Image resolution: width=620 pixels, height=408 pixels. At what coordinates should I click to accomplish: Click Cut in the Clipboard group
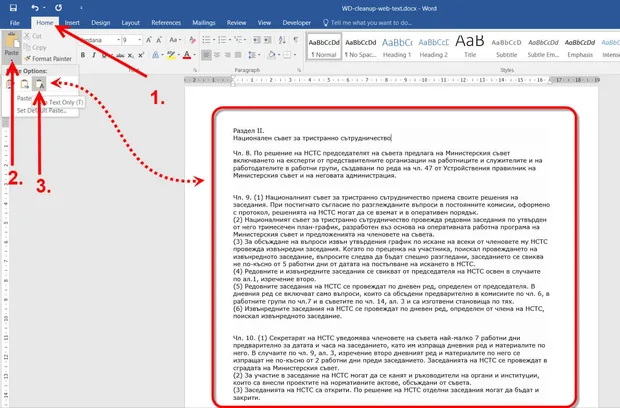(x=32, y=36)
